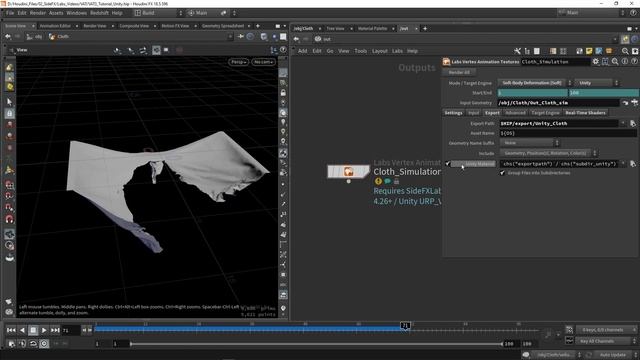Jump to the first frame
Screen dimensions: 640x360
11,330
